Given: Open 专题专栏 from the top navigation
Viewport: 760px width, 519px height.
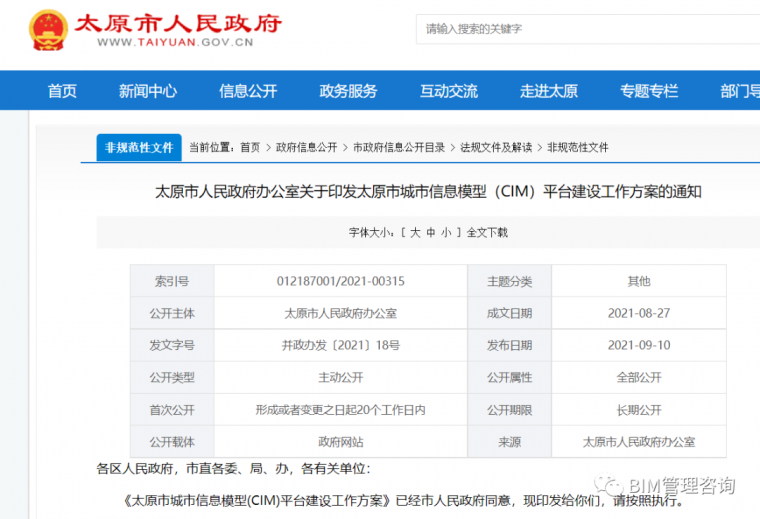Looking at the screenshot, I should (x=648, y=91).
